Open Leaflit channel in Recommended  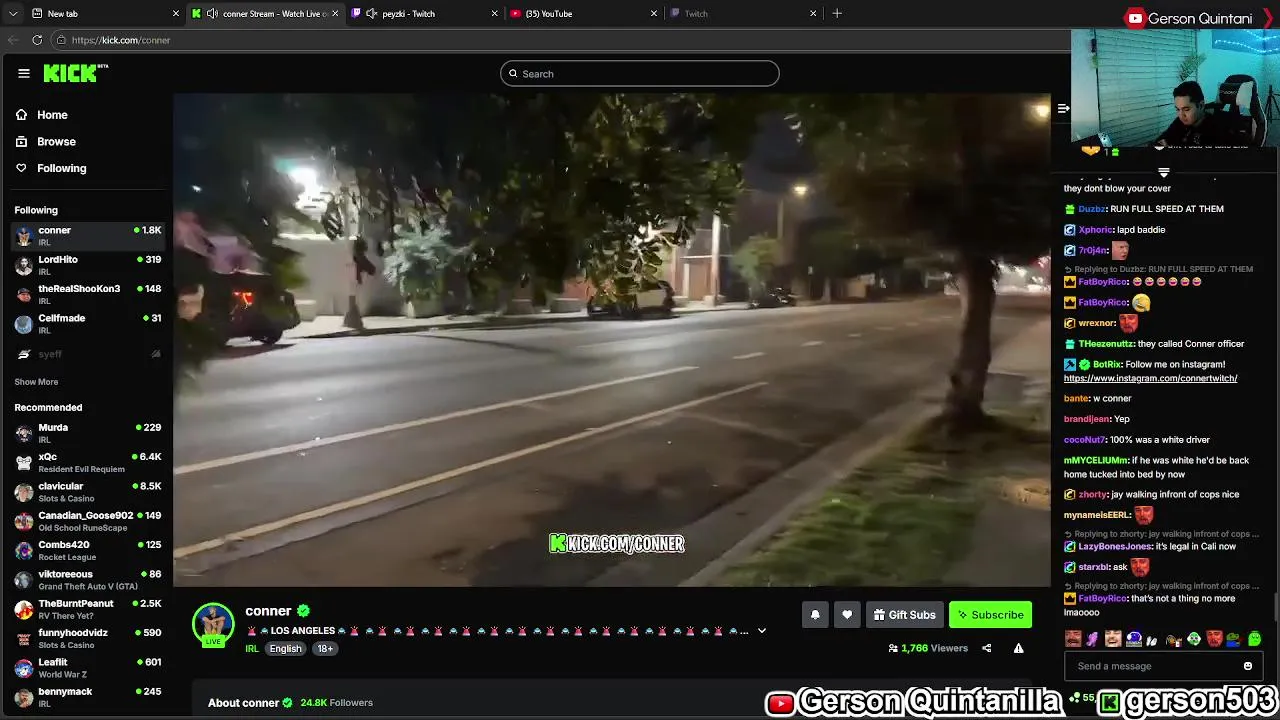pyautogui.click(x=88, y=667)
